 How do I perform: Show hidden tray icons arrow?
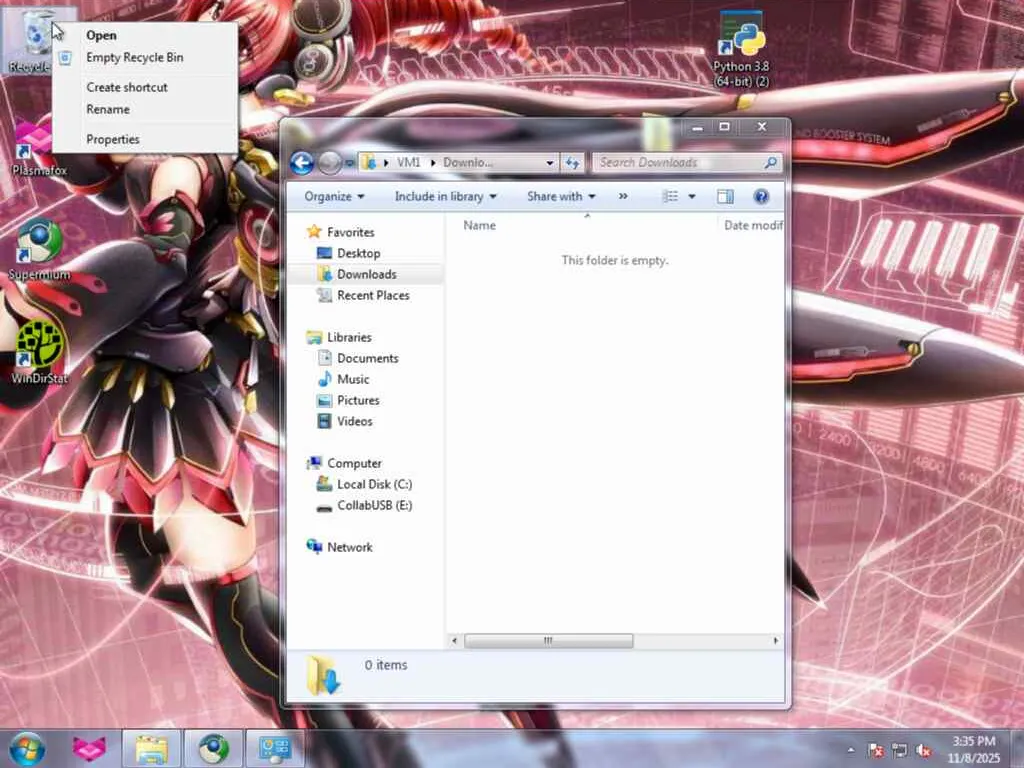click(x=851, y=750)
